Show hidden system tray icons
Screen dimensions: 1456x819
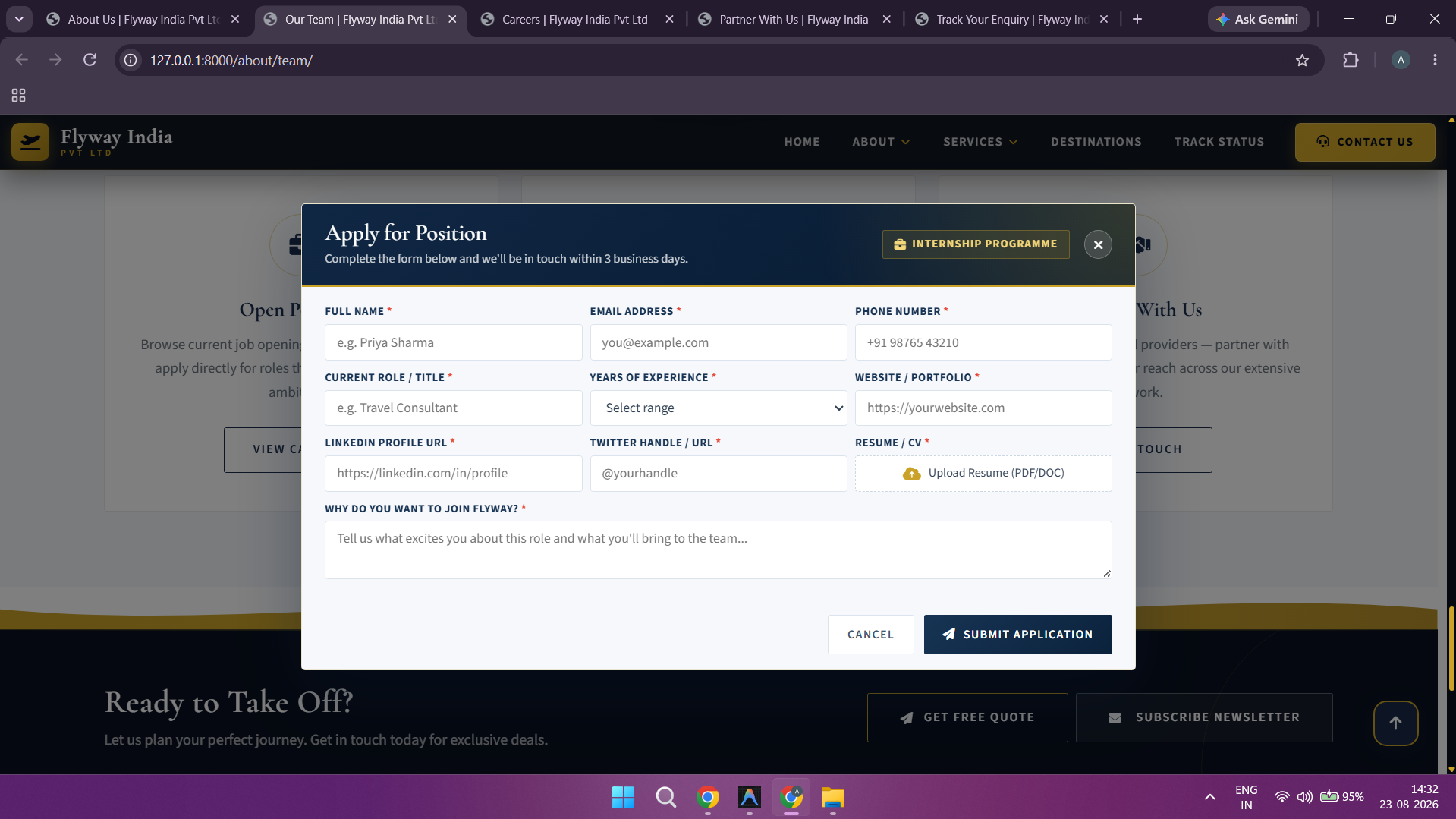(x=1210, y=797)
